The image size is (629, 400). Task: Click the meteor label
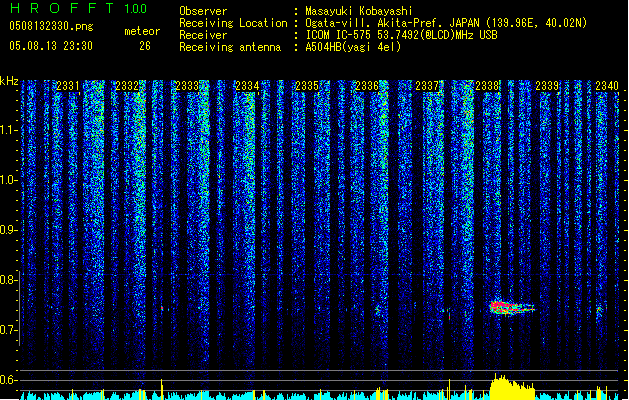[142, 31]
